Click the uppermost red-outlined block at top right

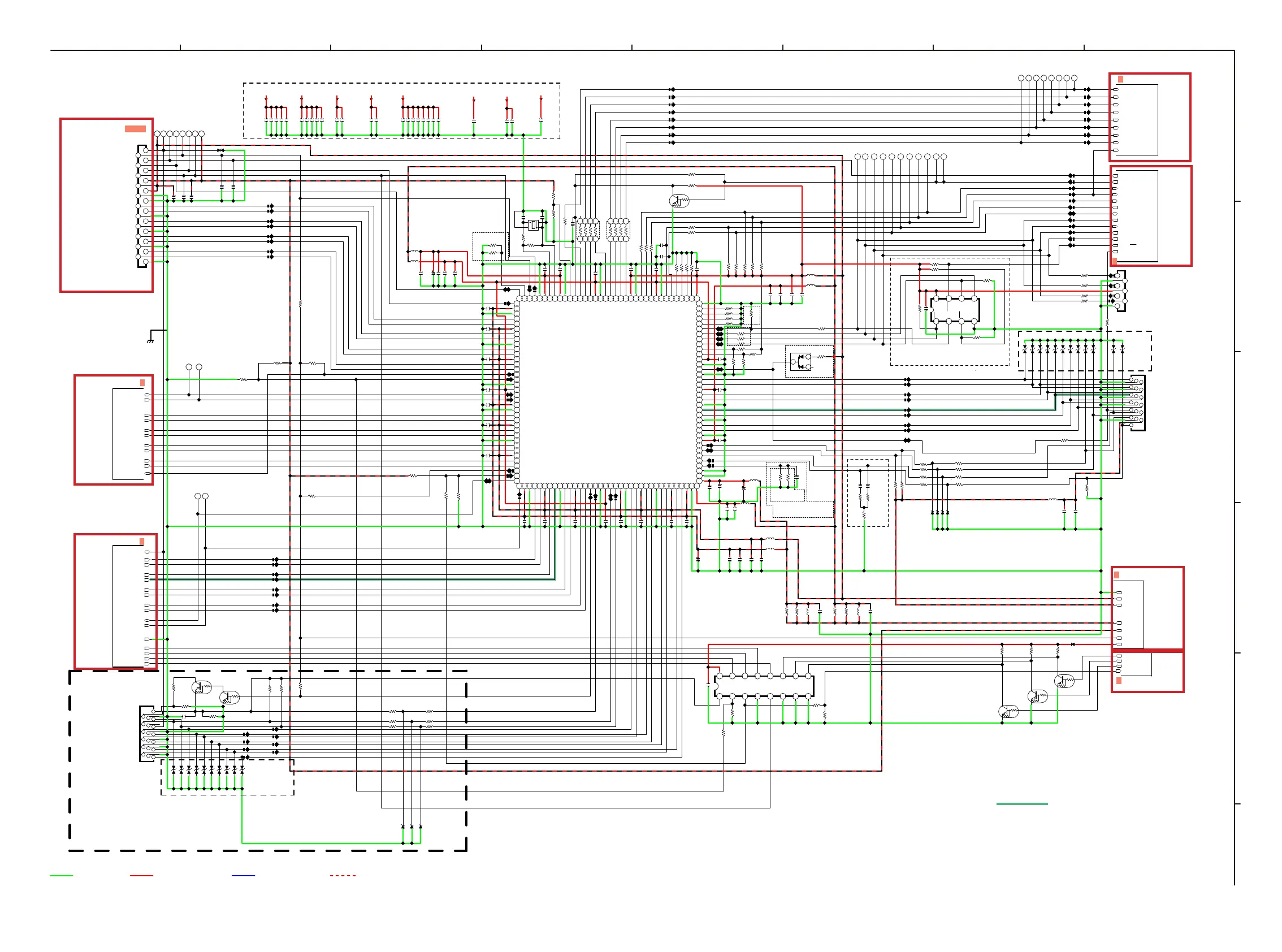pyautogui.click(x=1150, y=117)
